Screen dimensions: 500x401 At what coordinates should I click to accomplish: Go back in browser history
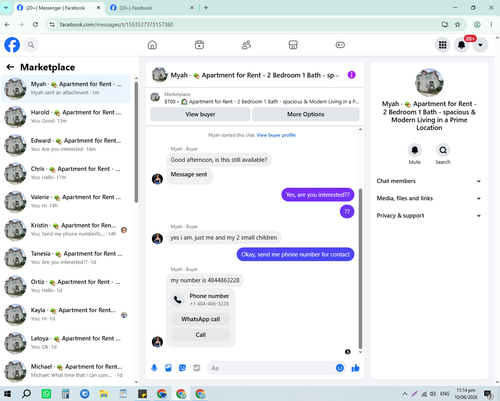click(x=7, y=24)
